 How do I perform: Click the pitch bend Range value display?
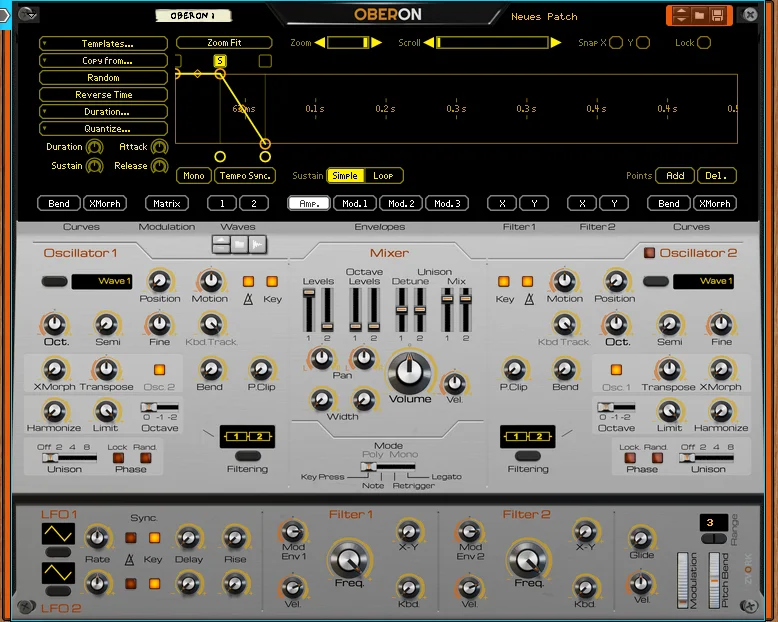[x=713, y=522]
